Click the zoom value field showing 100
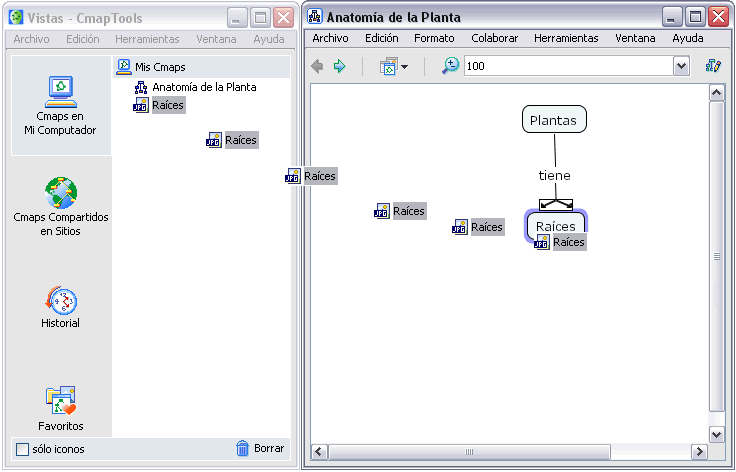The image size is (736, 472). pos(568,66)
